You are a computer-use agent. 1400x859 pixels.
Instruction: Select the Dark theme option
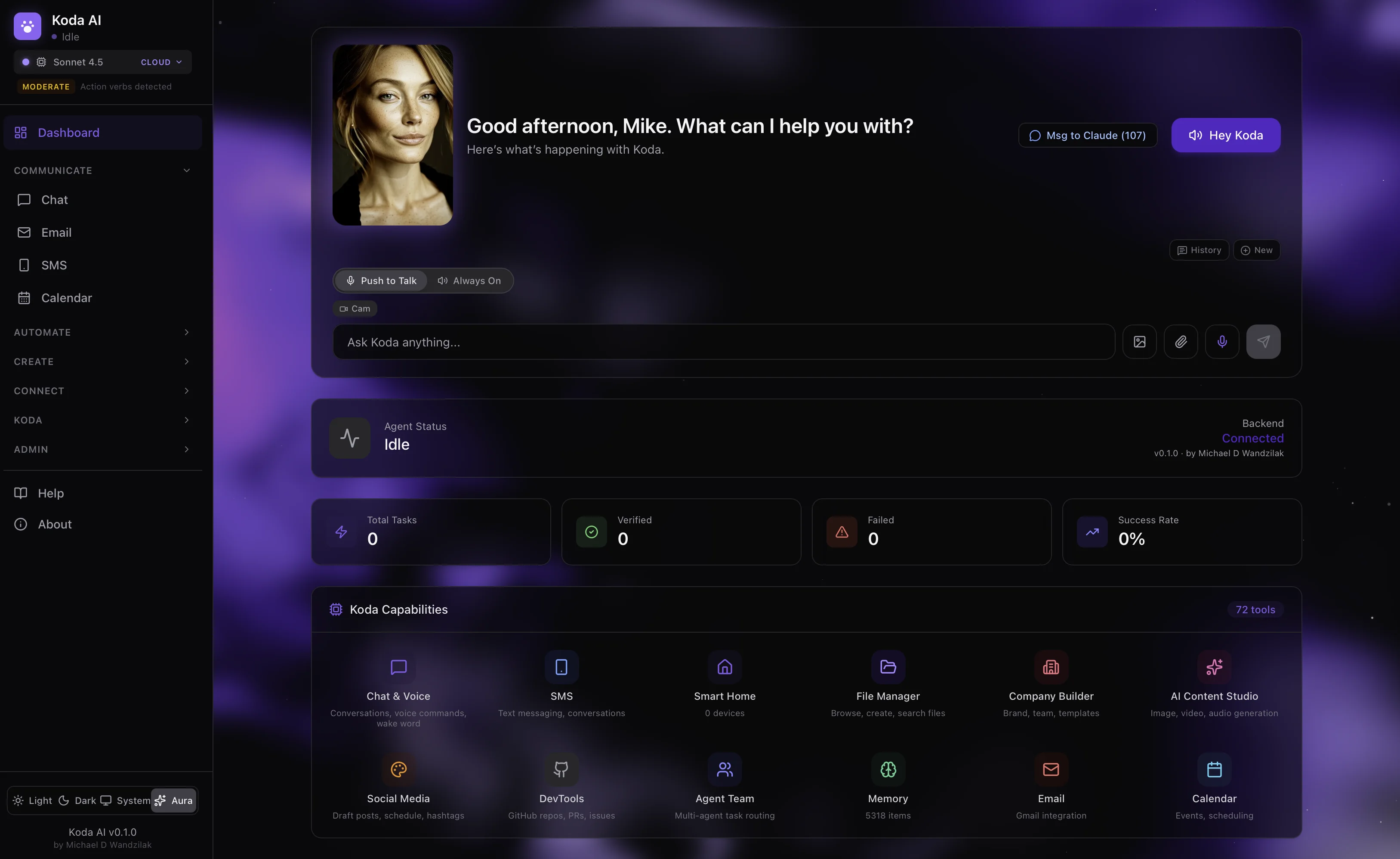click(x=78, y=800)
